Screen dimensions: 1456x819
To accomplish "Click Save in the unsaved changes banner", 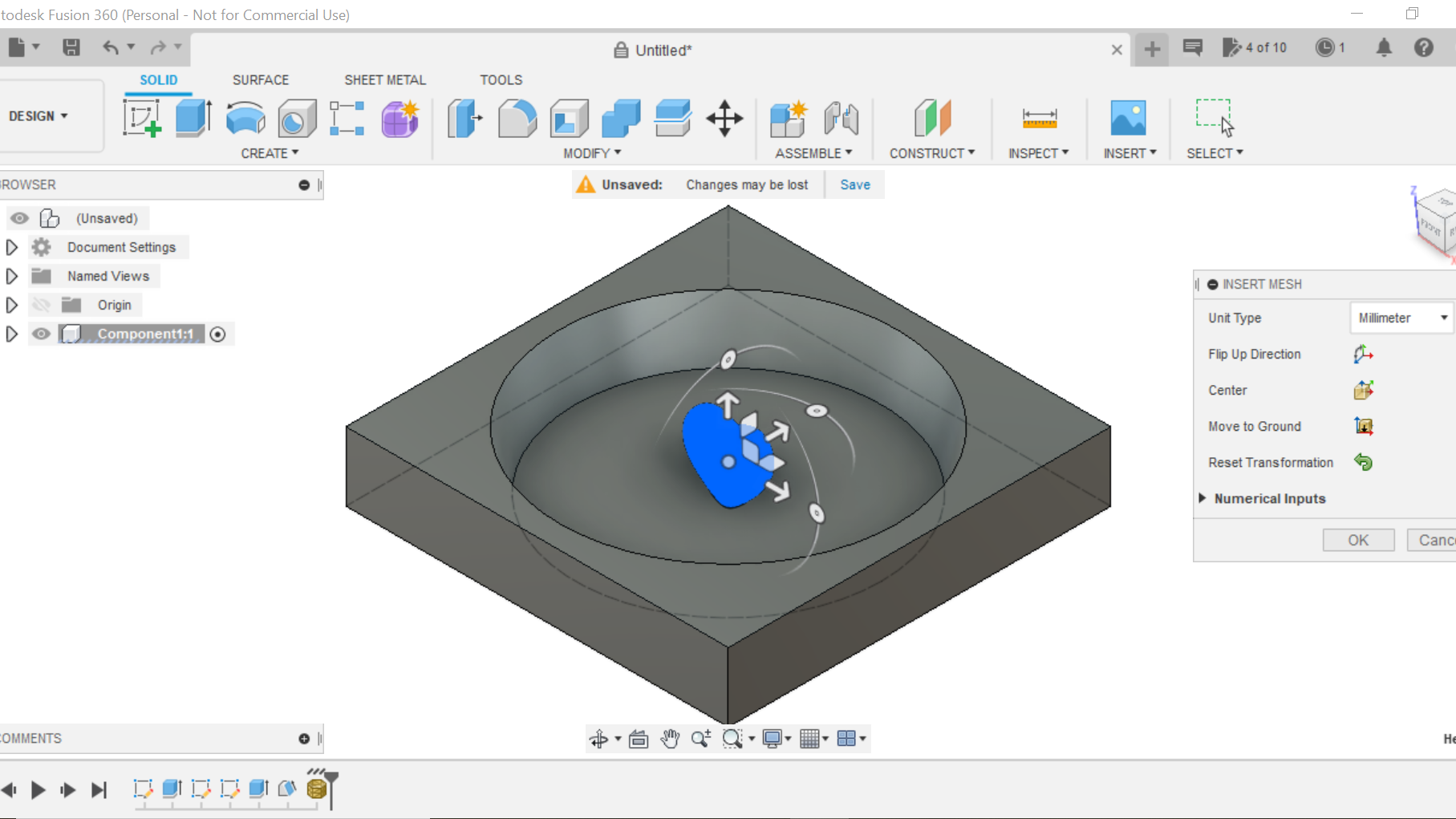I will [854, 184].
